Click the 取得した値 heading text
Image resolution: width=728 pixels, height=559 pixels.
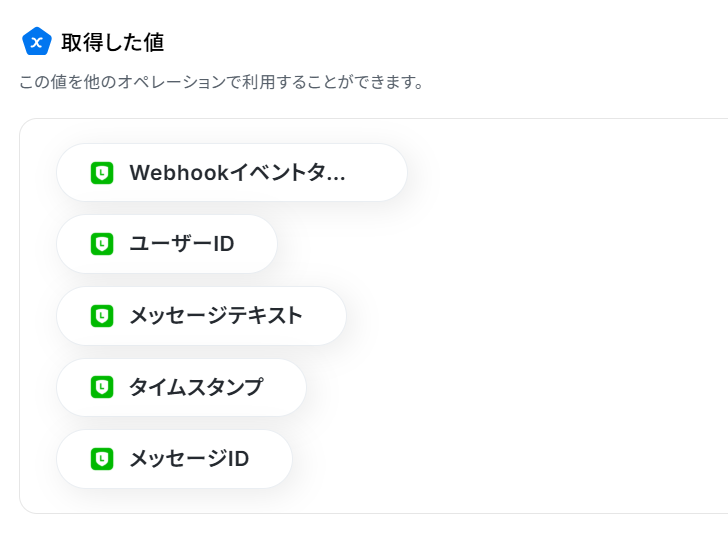113,42
